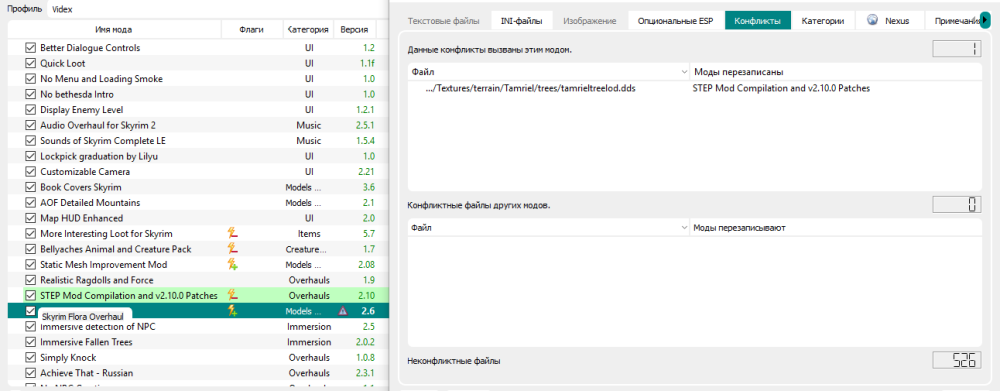Disable Audio Overhaul for Skyrim 2
The width and height of the screenshot is (1000, 391).
pyautogui.click(x=30, y=125)
